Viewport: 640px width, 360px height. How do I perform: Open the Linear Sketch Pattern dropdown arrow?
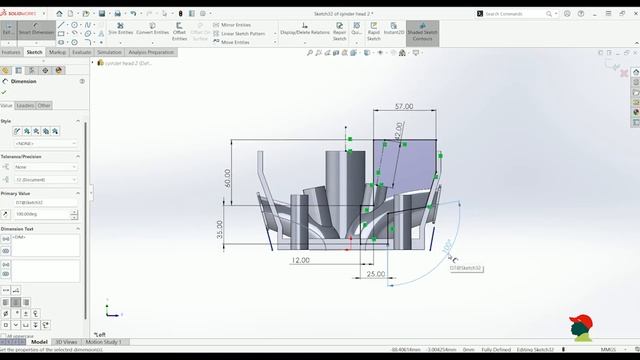275,33
